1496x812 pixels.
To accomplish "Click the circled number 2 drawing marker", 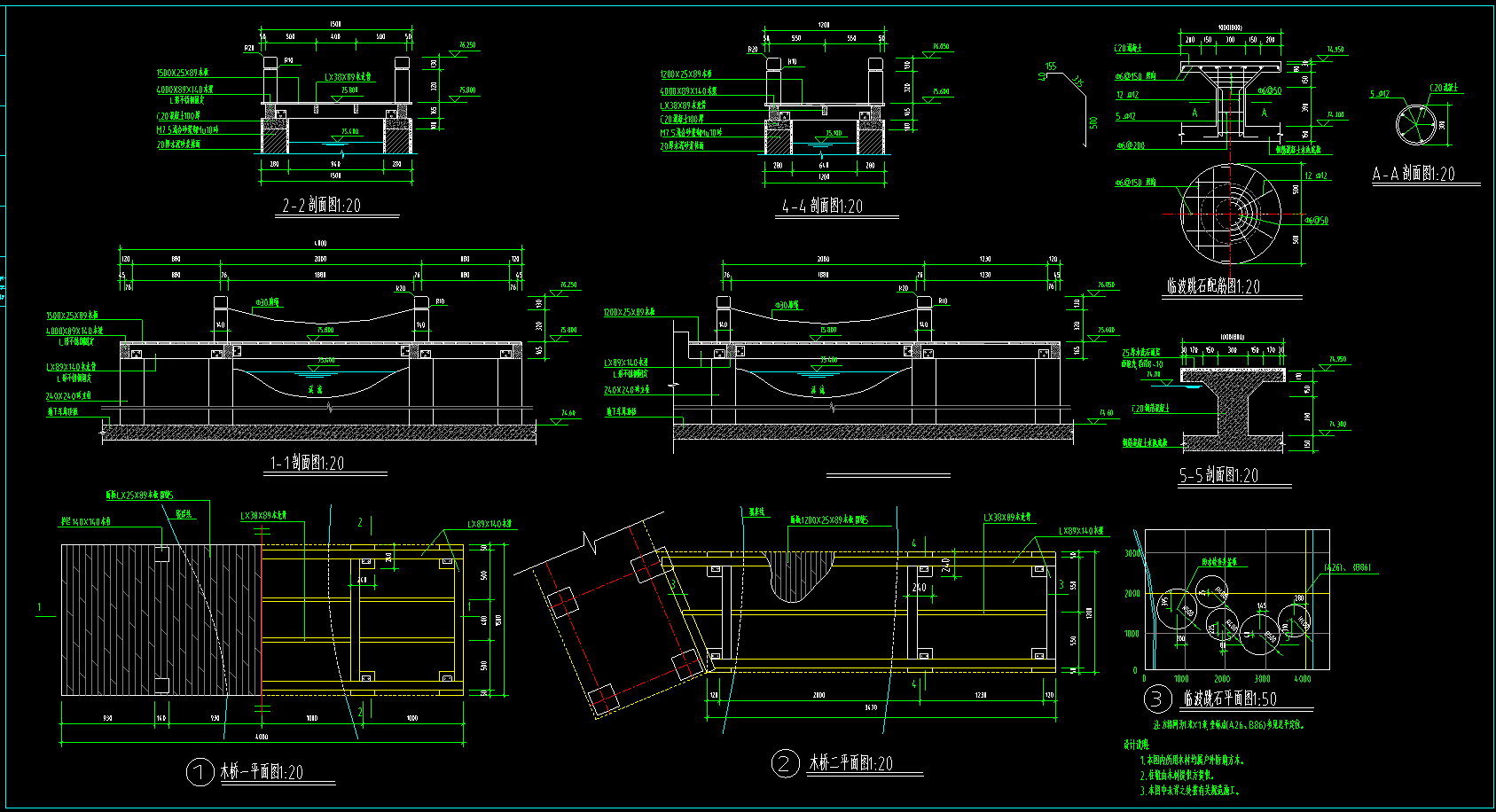I will (x=784, y=763).
